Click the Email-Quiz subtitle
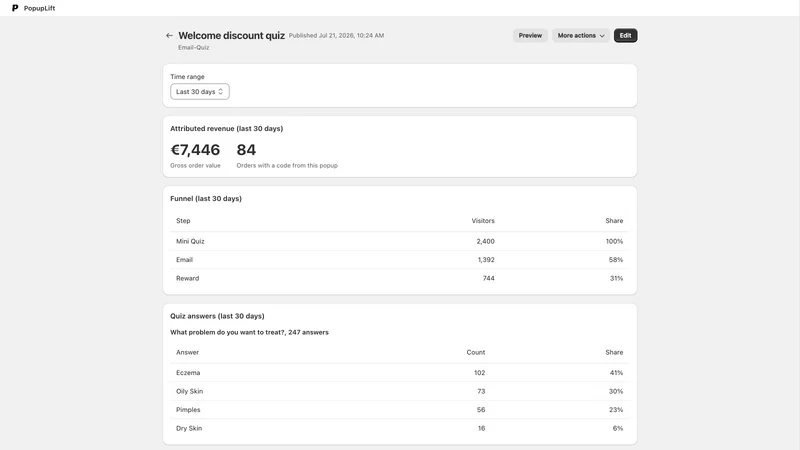 tap(193, 47)
